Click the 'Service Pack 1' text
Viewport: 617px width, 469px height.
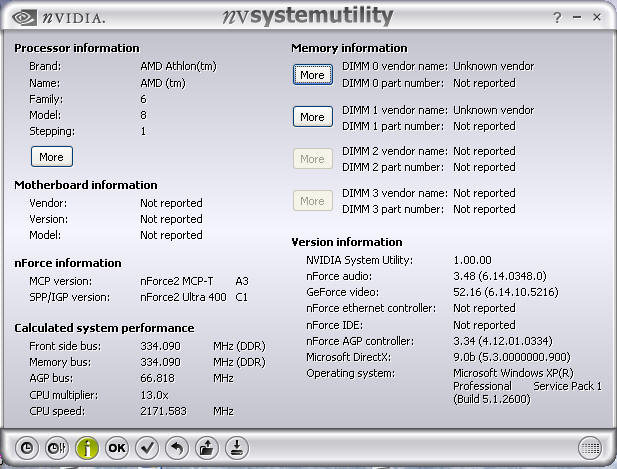[x=567, y=386]
